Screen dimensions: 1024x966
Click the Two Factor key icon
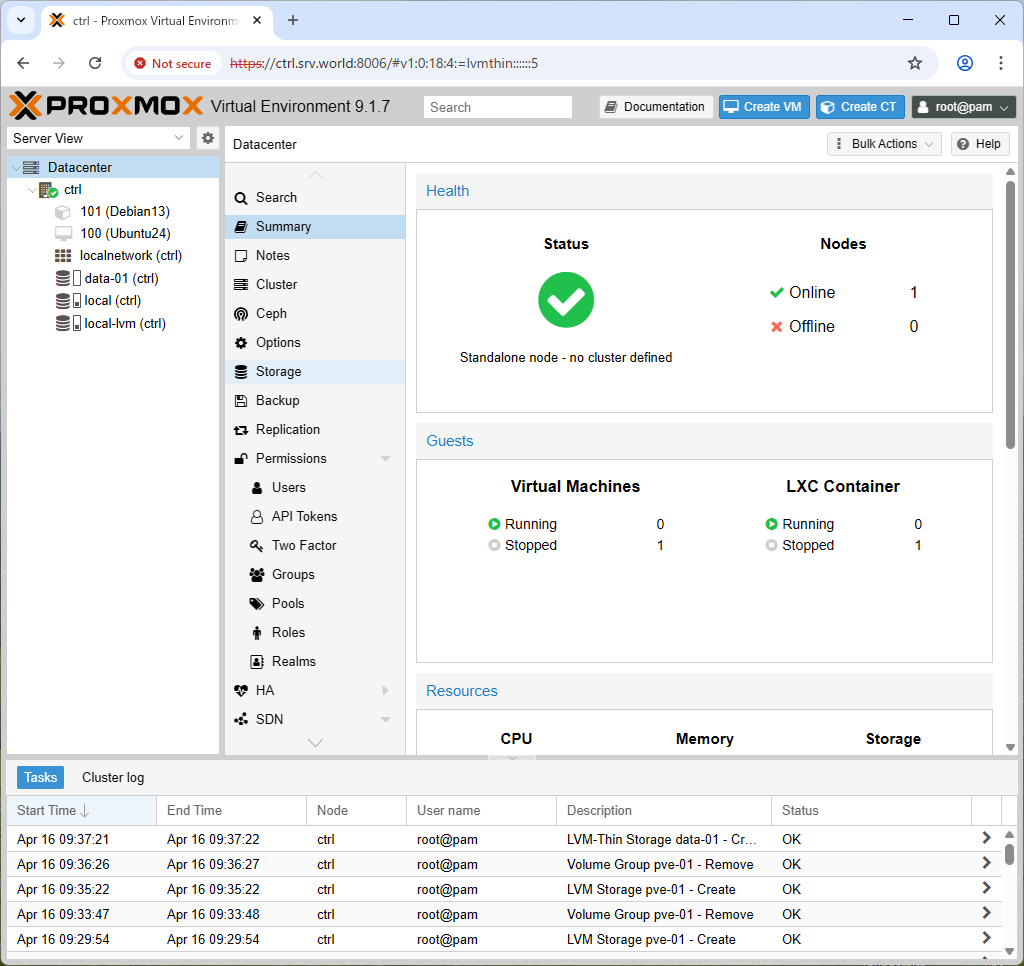pyautogui.click(x=257, y=545)
